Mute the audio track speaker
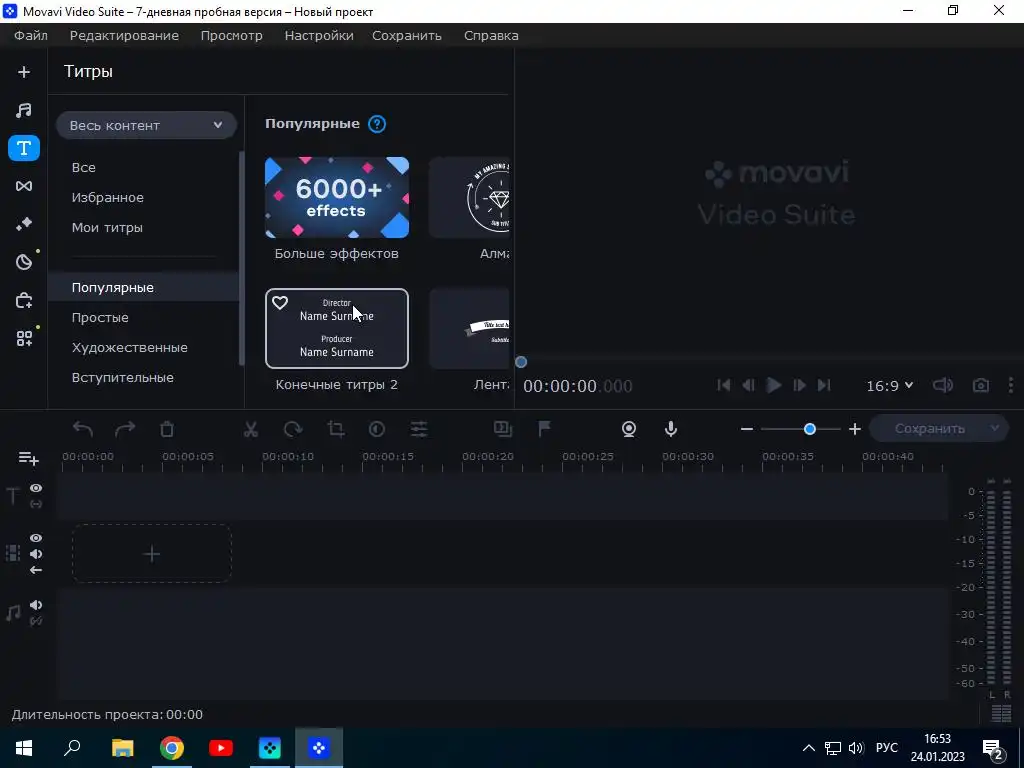This screenshot has height=768, width=1024. [x=36, y=605]
